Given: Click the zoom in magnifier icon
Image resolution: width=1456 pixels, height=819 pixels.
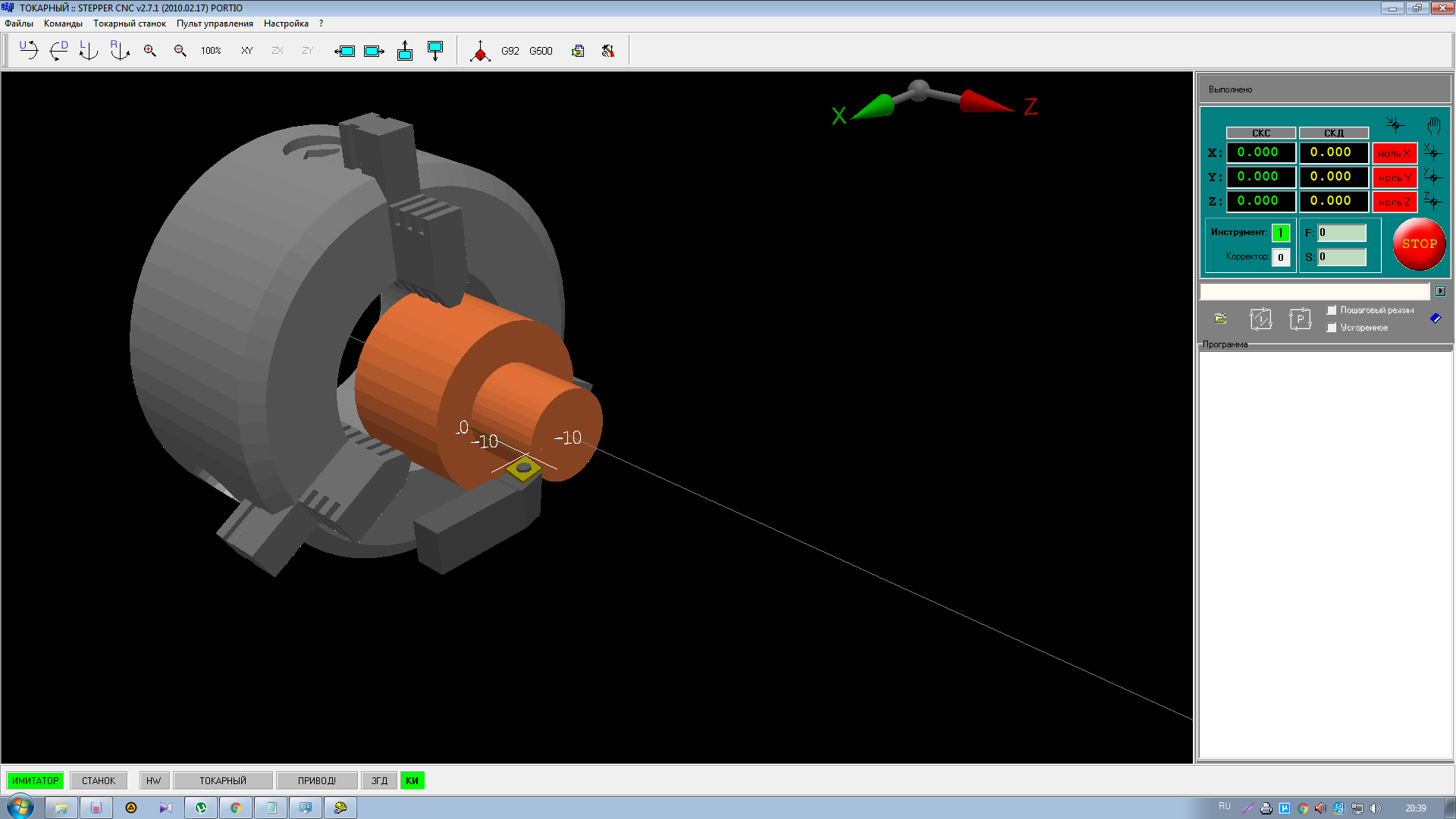Looking at the screenshot, I should (150, 51).
